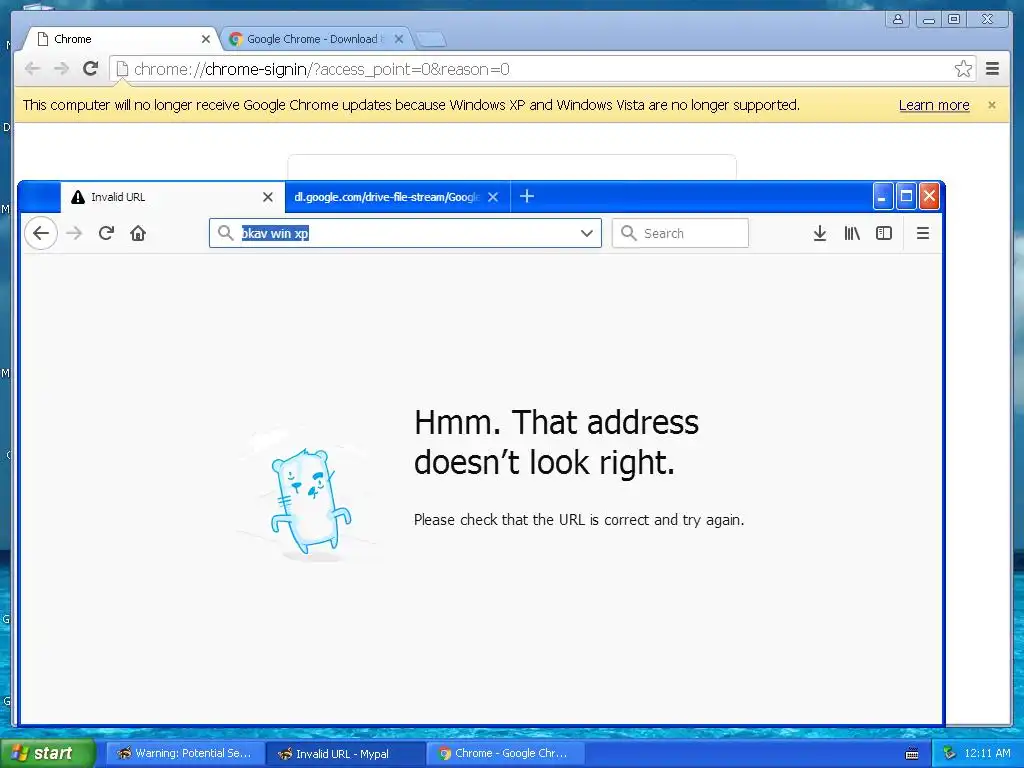Switch to the Invalid URL tab
The image size is (1024, 768).
[172, 197]
